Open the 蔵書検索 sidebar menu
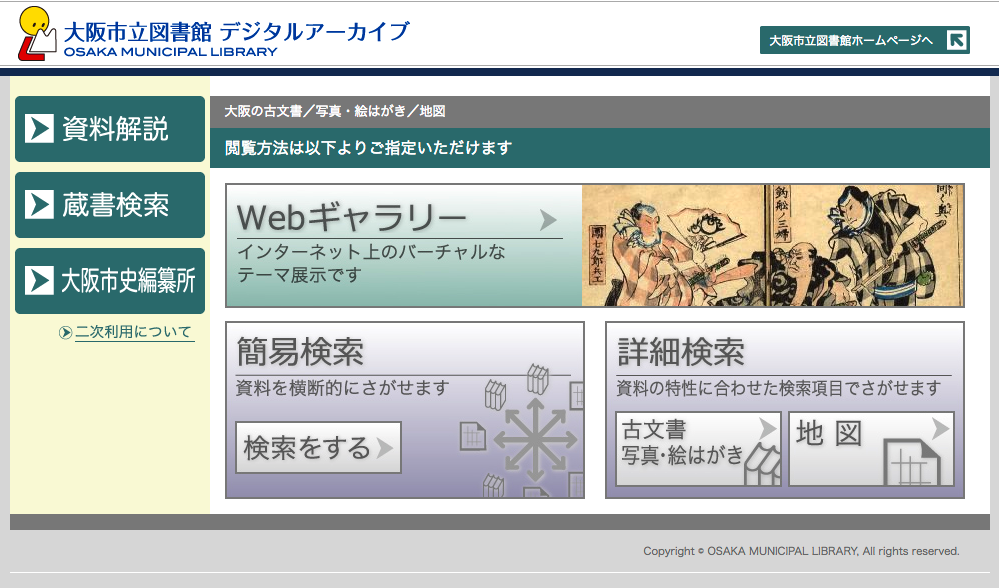Viewport: 999px width, 588px height. [110, 204]
